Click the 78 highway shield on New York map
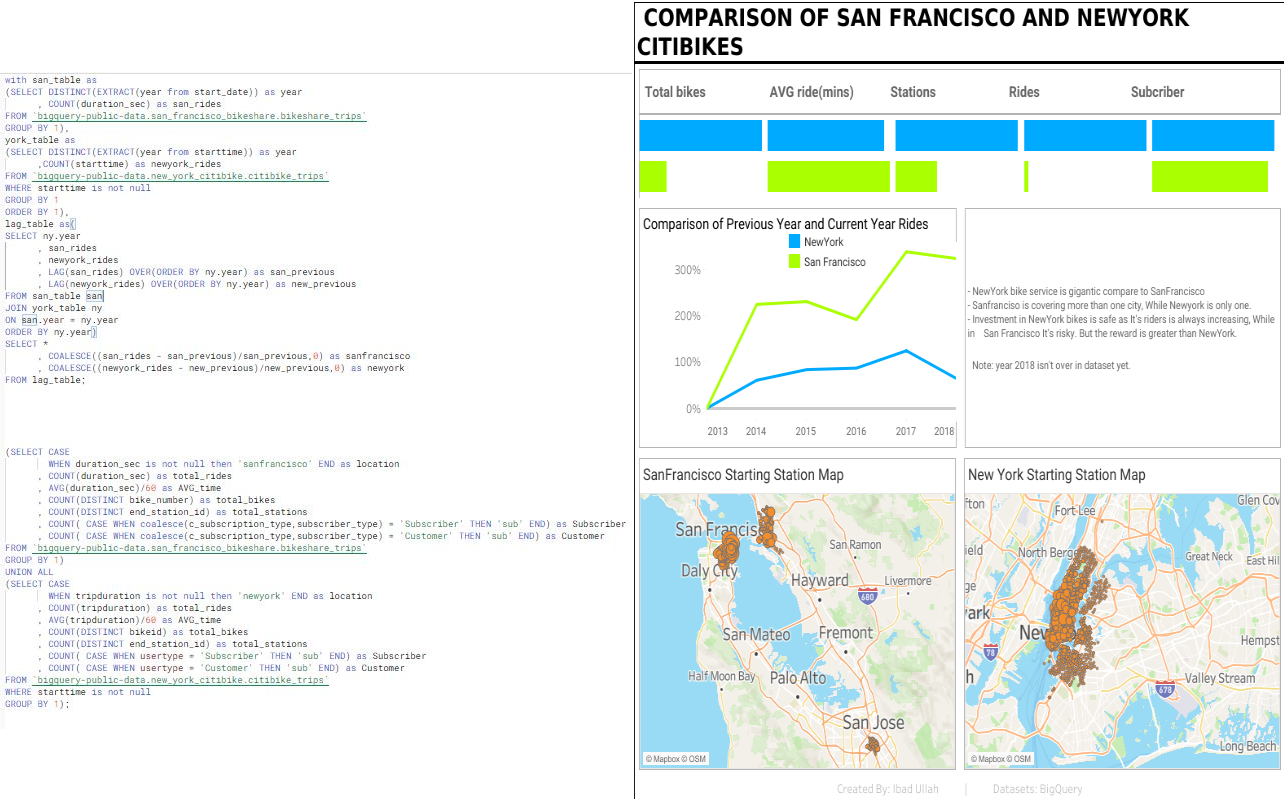 990,652
